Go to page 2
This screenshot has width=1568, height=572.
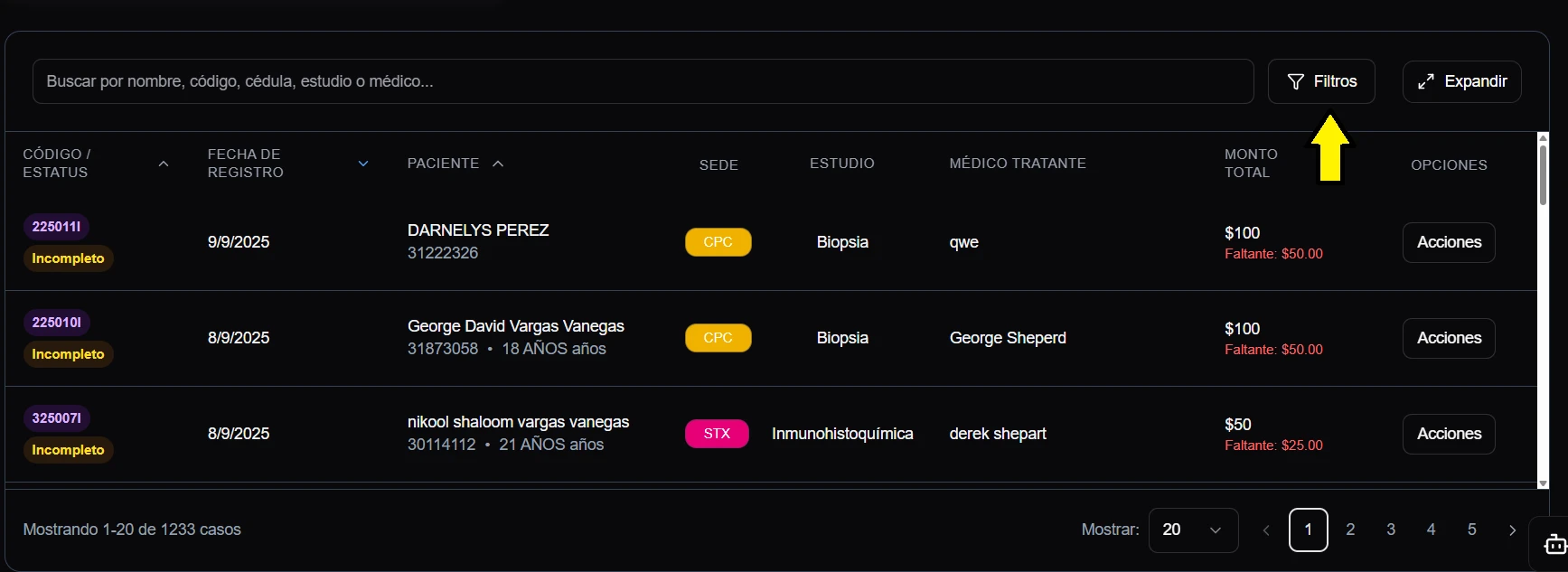(1350, 530)
